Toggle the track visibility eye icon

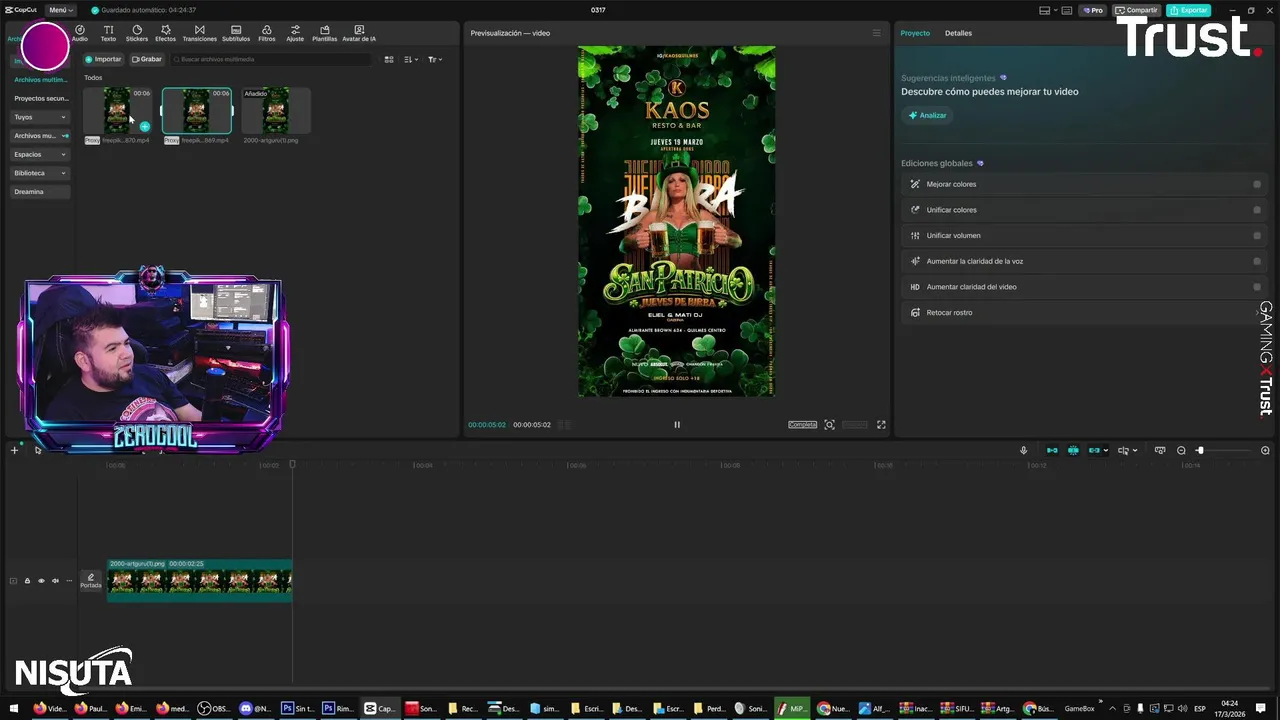(41, 581)
